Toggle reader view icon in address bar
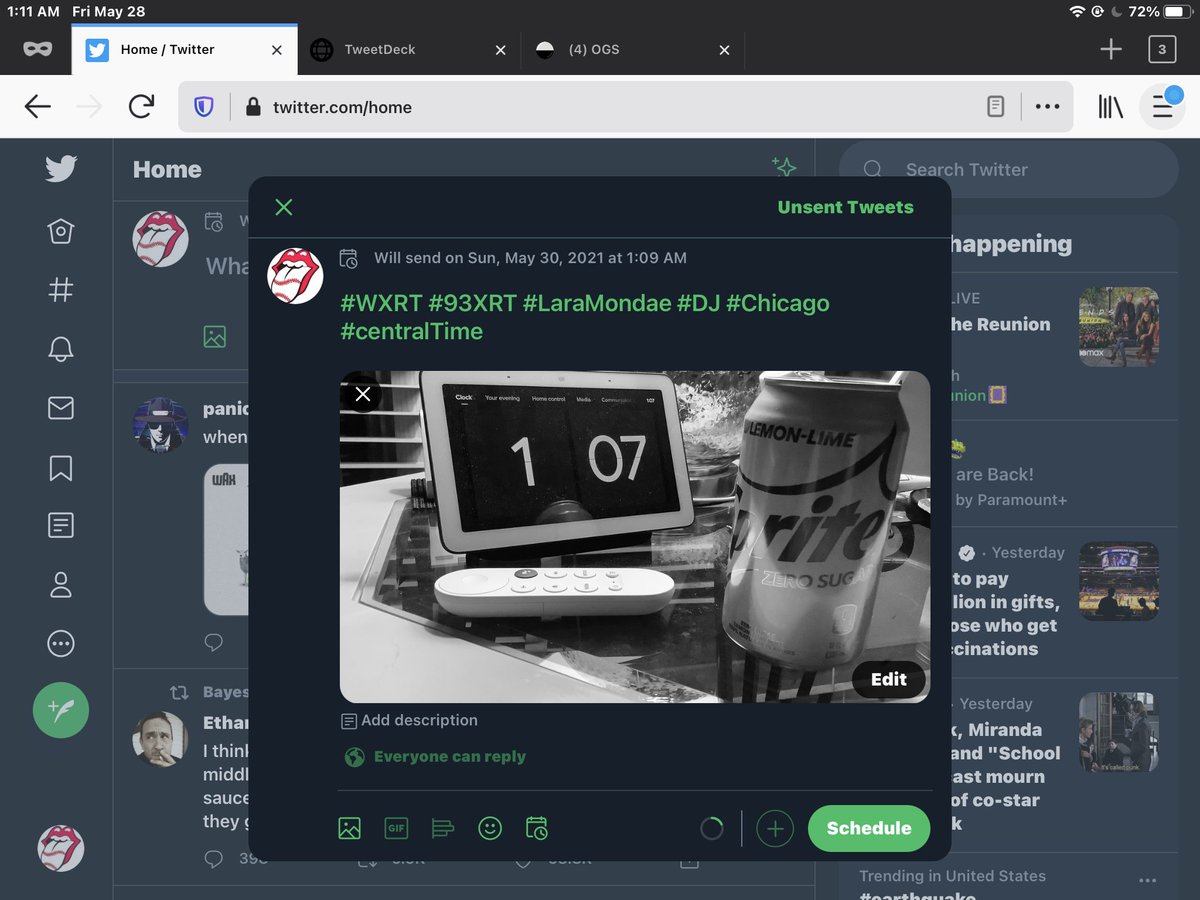This screenshot has height=900, width=1200. click(995, 107)
